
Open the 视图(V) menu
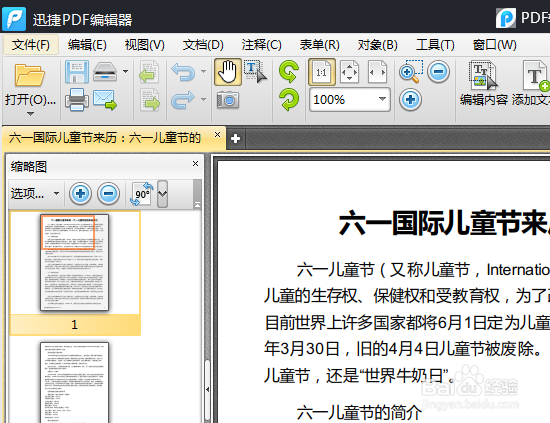145,45
